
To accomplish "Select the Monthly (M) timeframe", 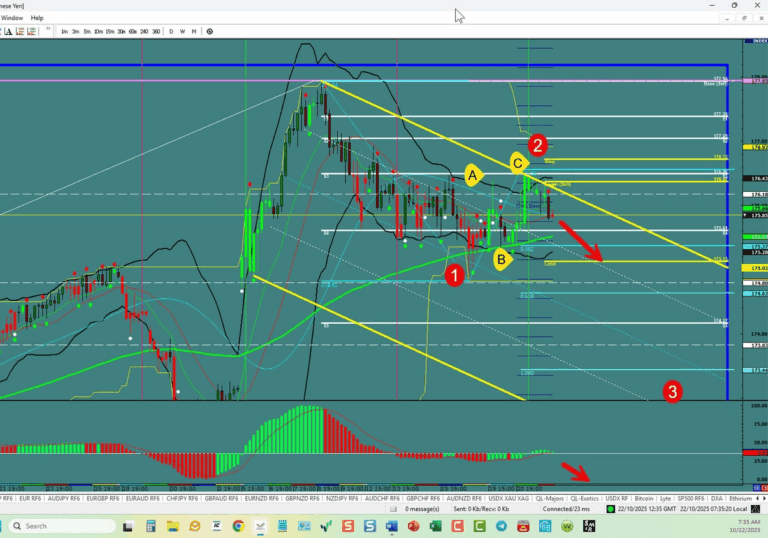I will [194, 31].
